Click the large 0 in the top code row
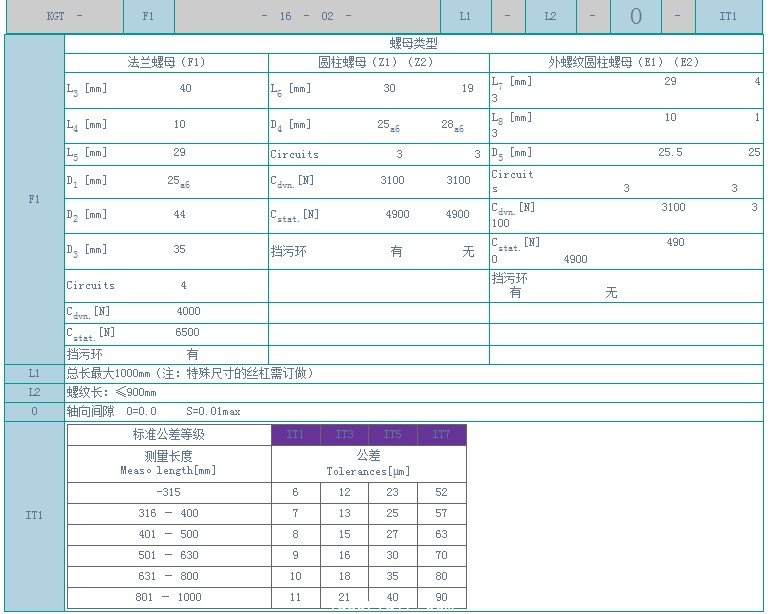This screenshot has height=614, width=784. [636, 17]
